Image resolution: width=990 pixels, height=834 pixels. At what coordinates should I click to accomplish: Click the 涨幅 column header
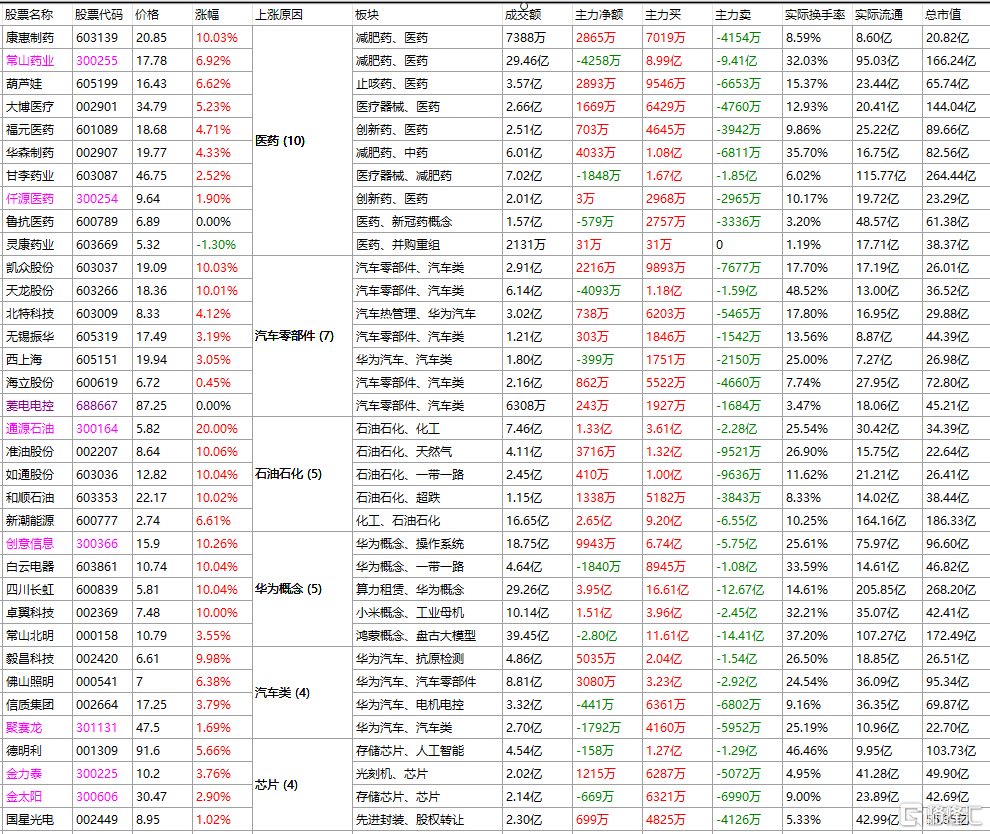click(x=207, y=15)
